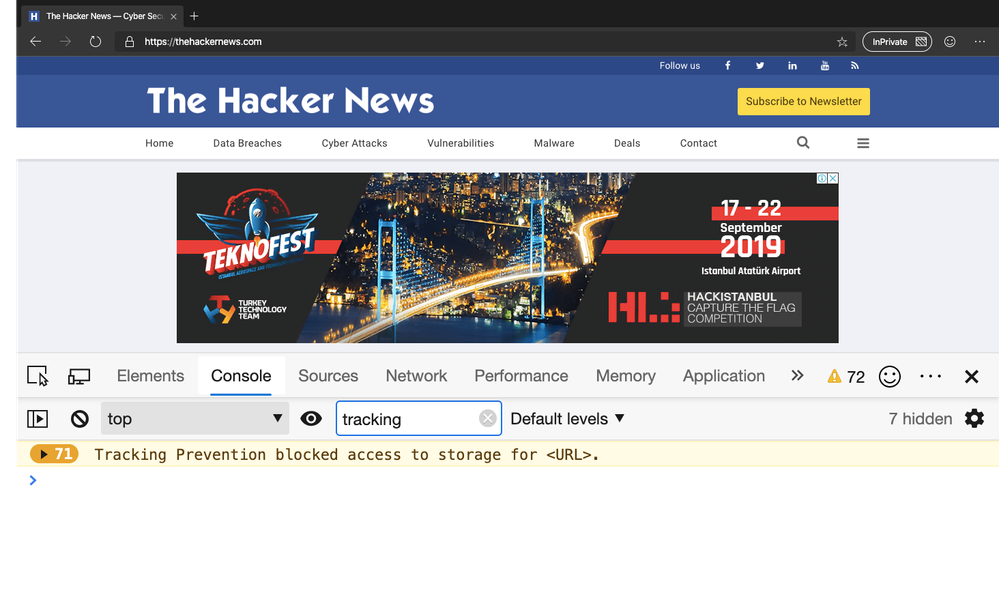Open Hacker News Twitter page

point(759,66)
